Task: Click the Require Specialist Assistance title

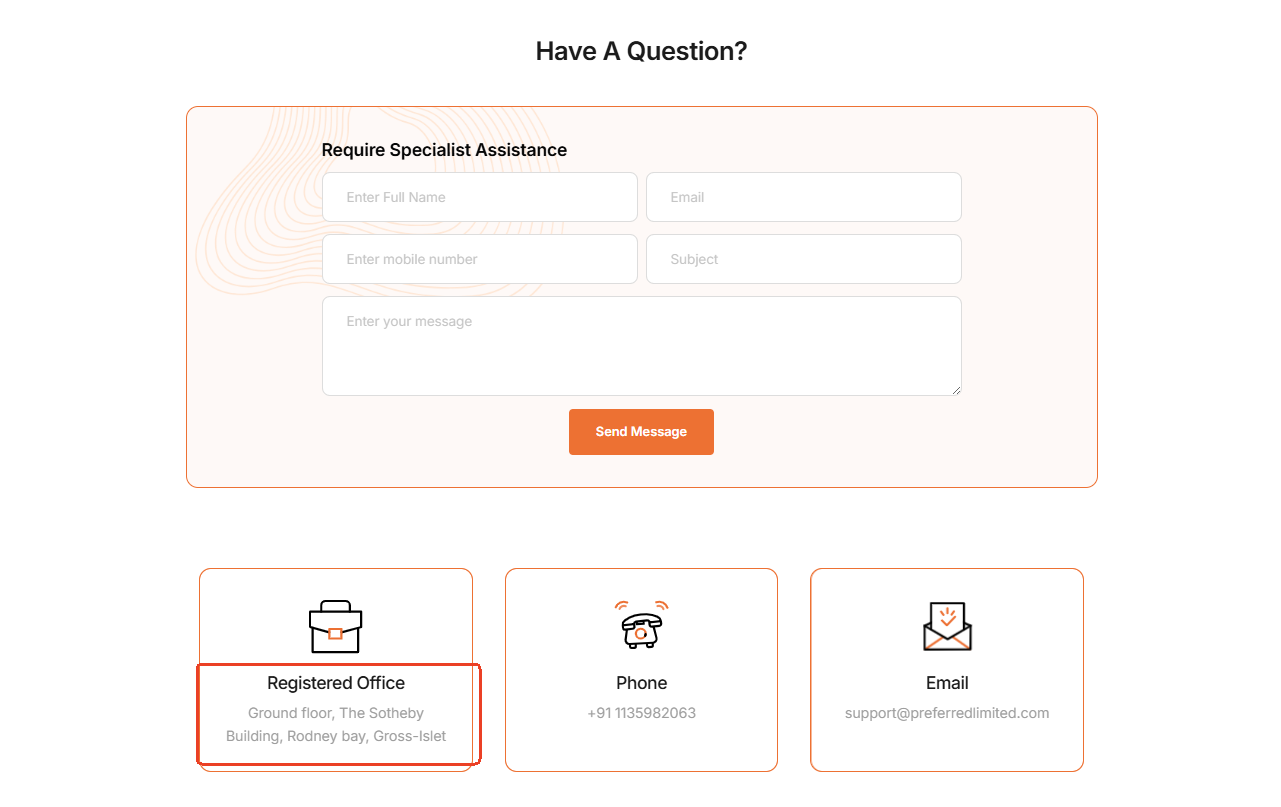Action: tap(444, 150)
